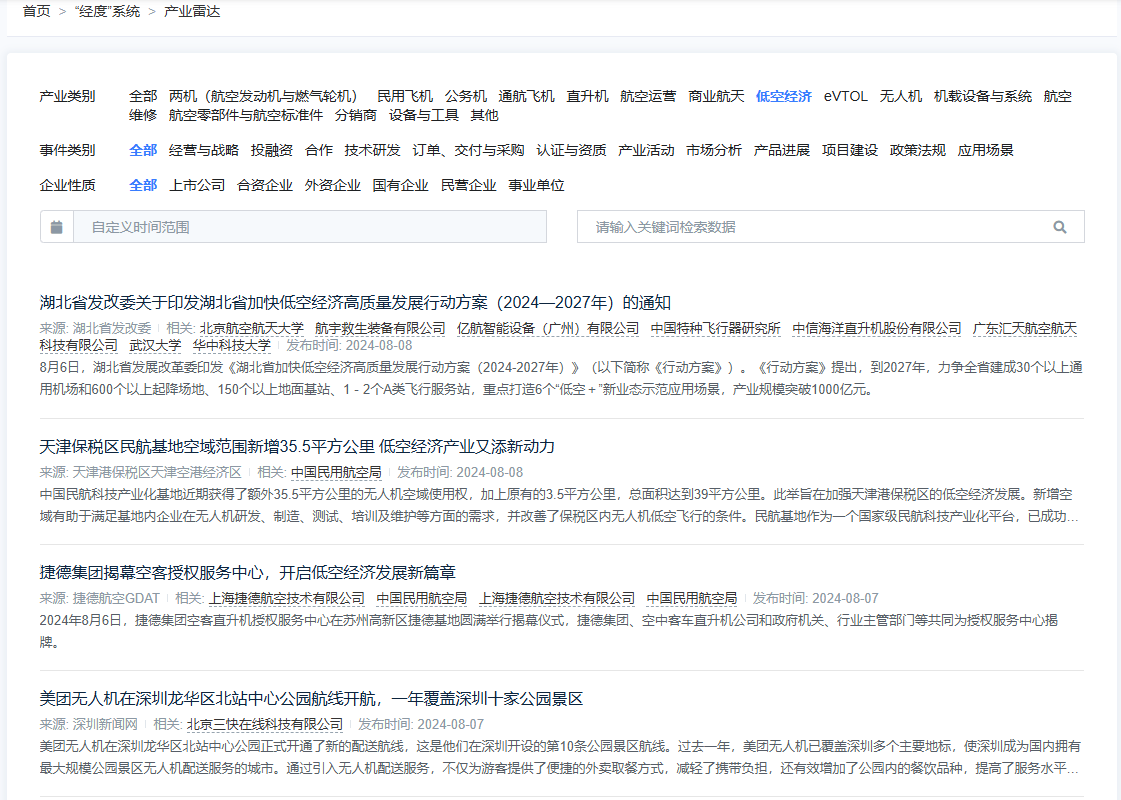Image resolution: width=1121 pixels, height=800 pixels.
Task: Filter events by 市场分析
Action: 714,150
